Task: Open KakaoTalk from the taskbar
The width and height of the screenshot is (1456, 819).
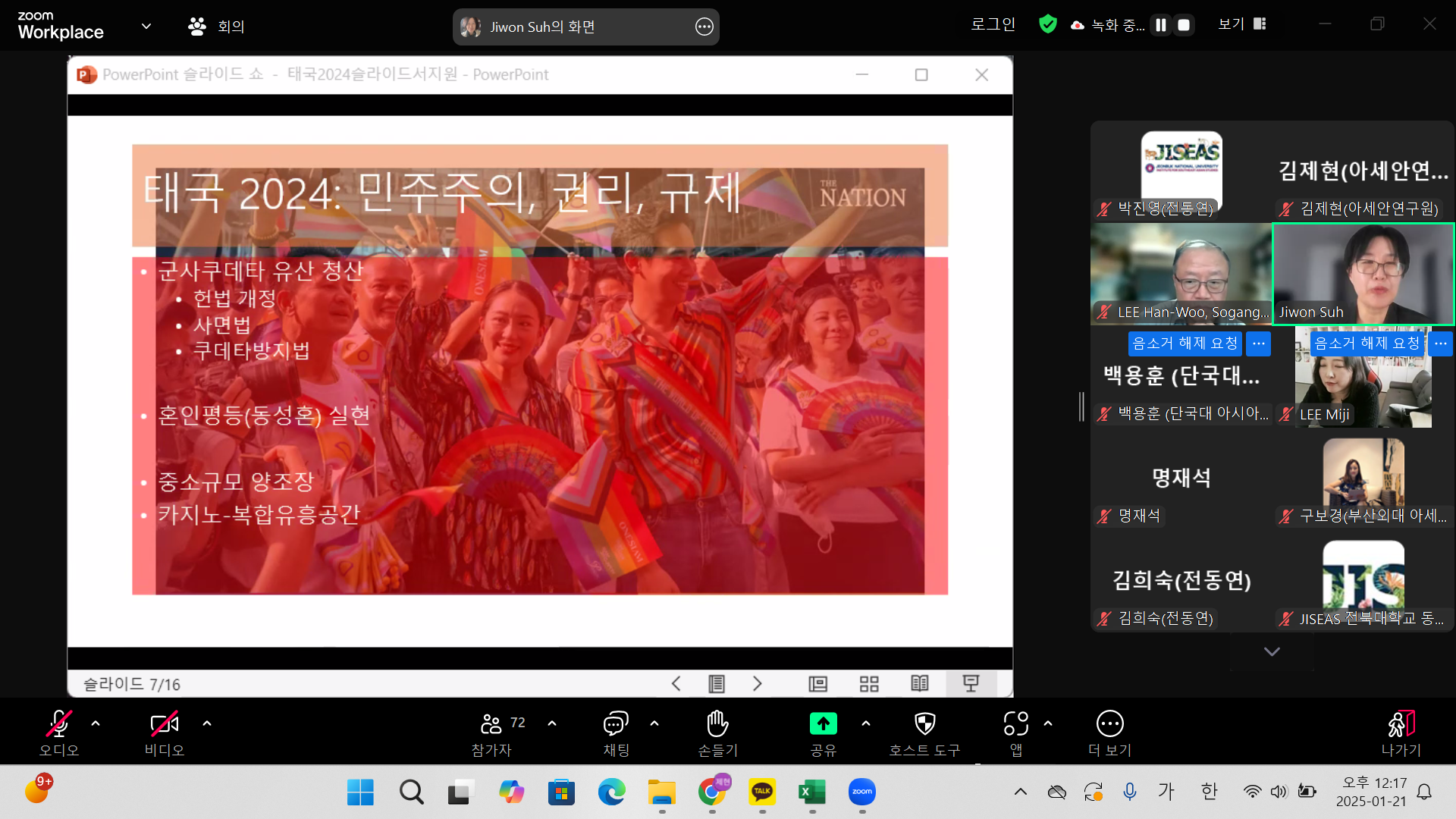Action: pyautogui.click(x=762, y=792)
